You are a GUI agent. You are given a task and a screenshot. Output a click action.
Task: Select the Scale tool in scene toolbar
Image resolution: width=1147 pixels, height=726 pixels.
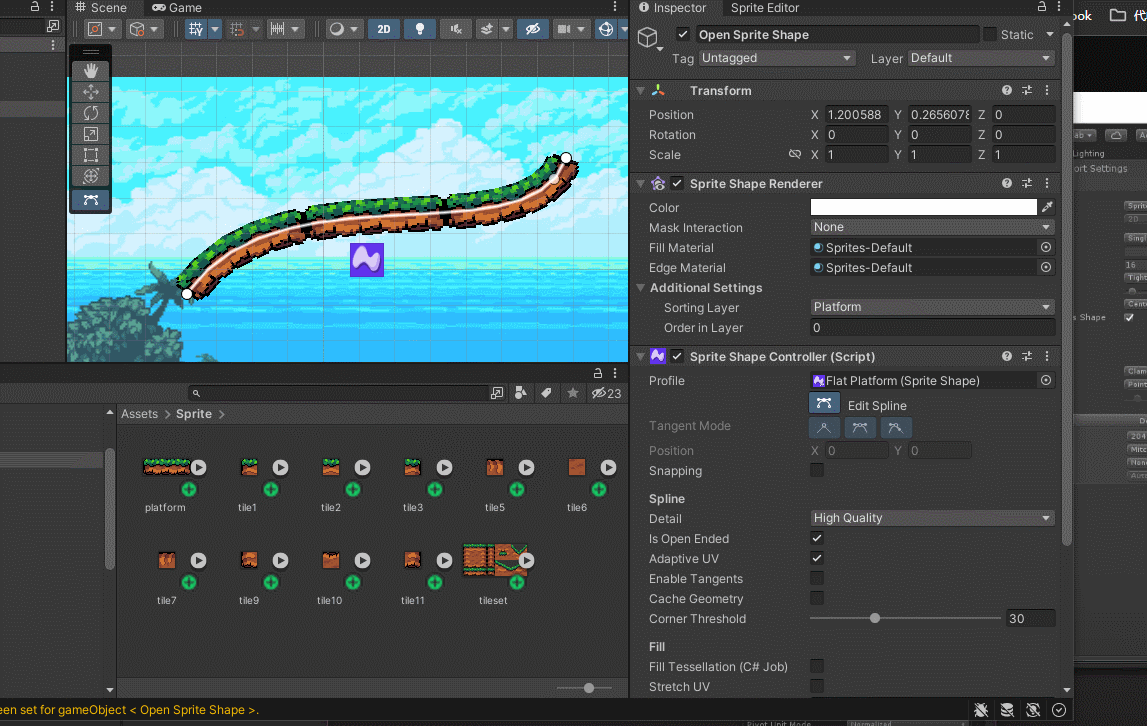91,135
